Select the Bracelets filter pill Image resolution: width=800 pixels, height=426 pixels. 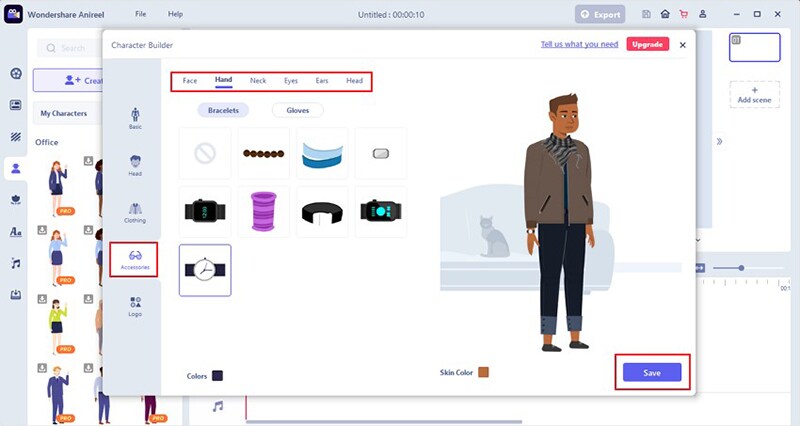click(223, 110)
